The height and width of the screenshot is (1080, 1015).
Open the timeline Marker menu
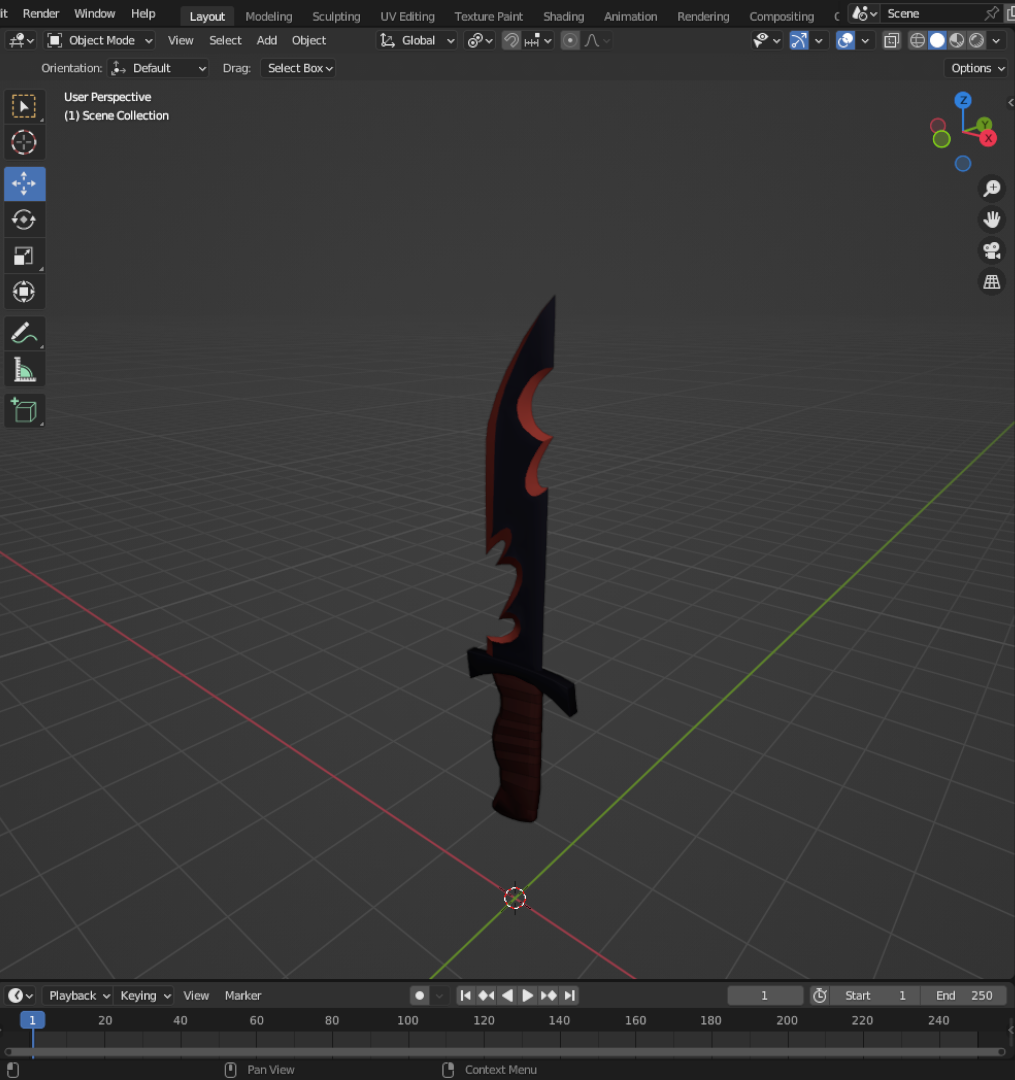click(x=242, y=995)
